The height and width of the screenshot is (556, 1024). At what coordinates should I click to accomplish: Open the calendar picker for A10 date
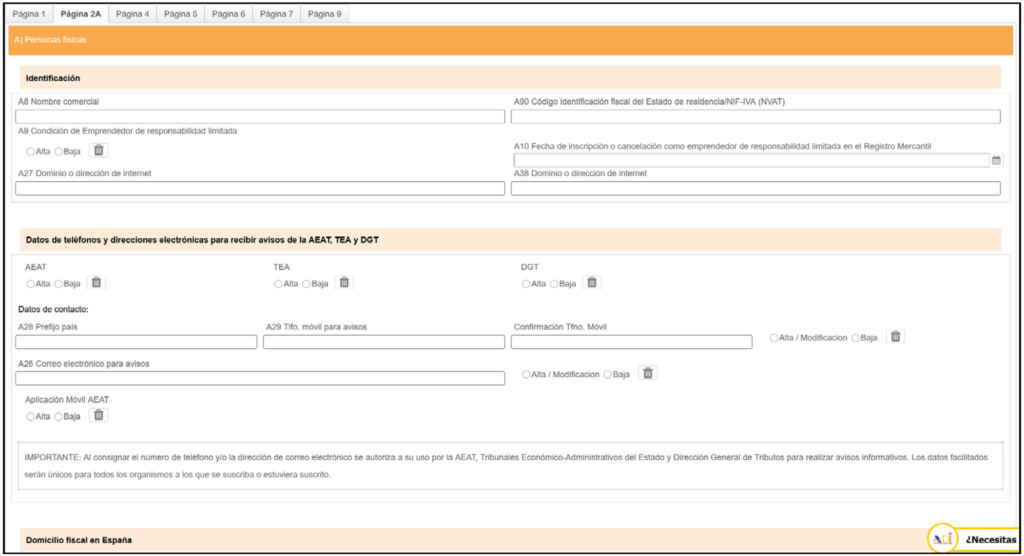coord(996,160)
